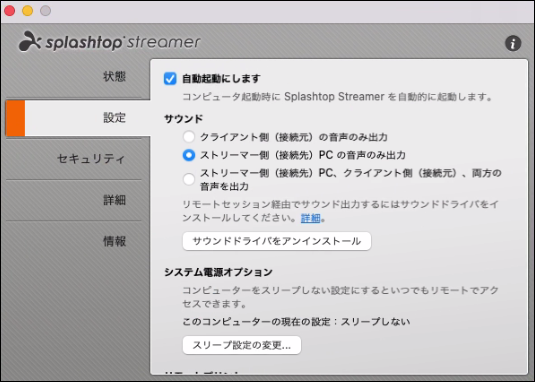Click the Splashtop Streamer logo
The width and height of the screenshot is (535, 382).
pos(110,42)
